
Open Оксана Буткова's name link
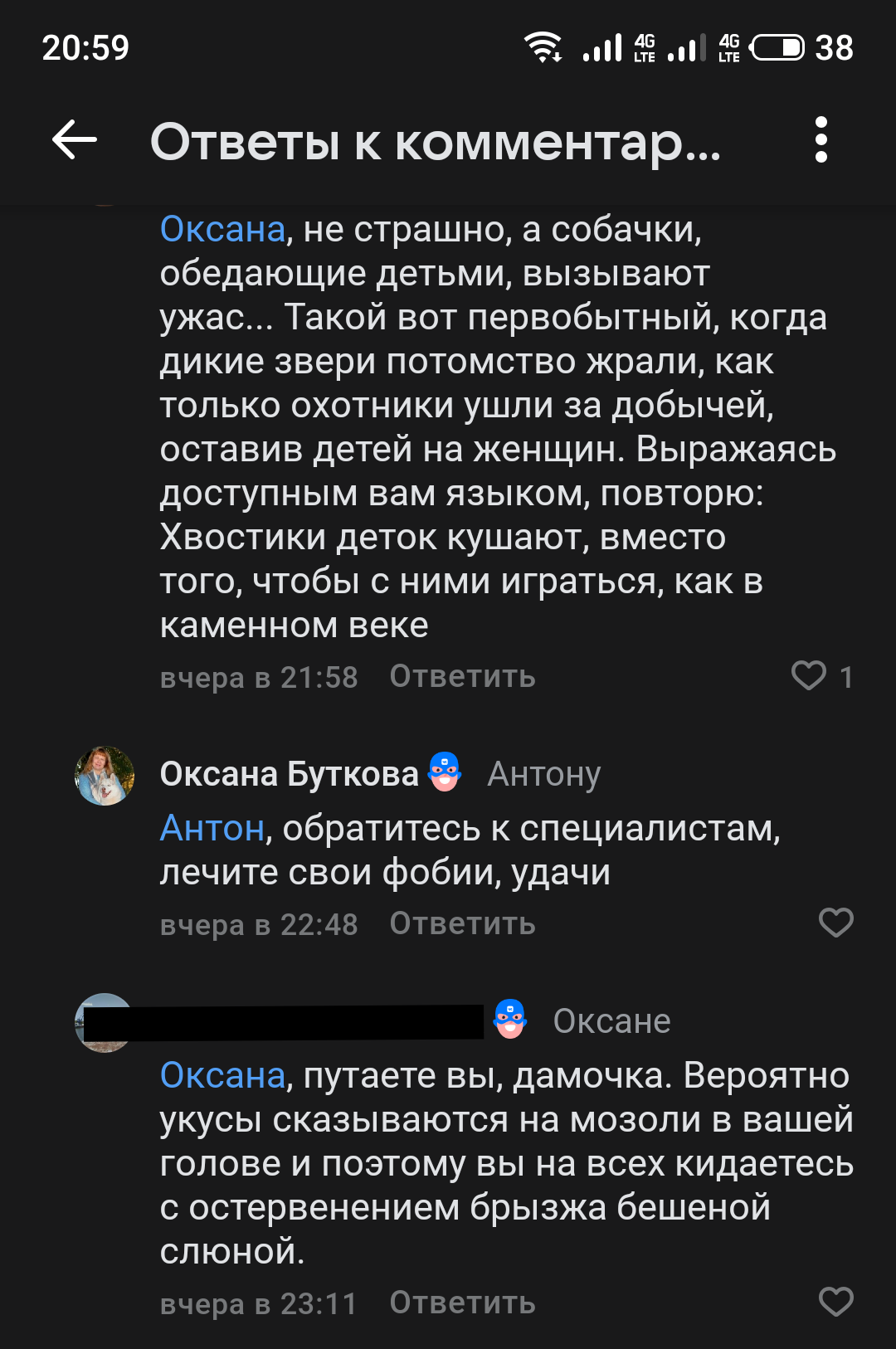tap(289, 774)
